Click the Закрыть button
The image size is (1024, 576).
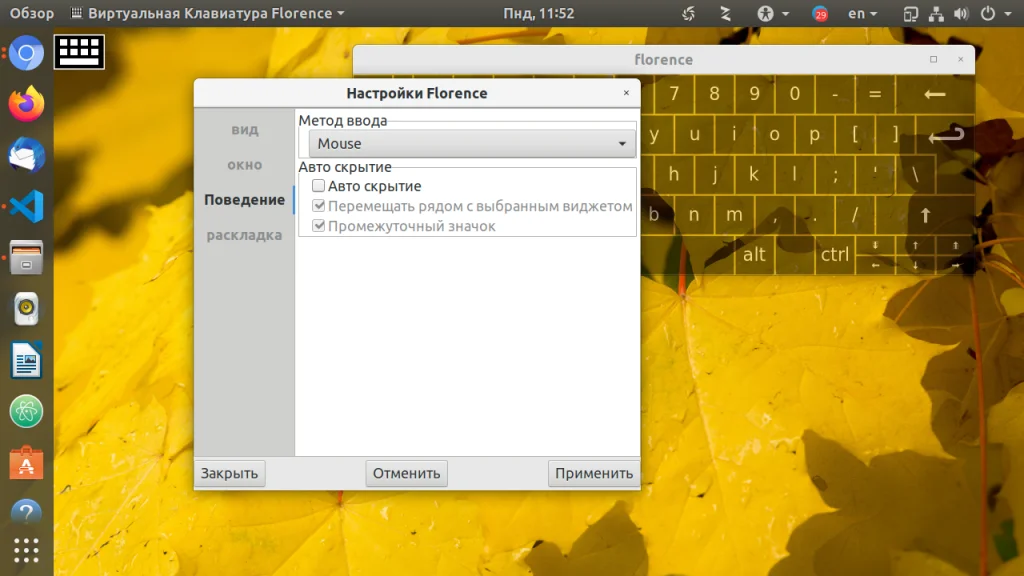pyautogui.click(x=229, y=473)
